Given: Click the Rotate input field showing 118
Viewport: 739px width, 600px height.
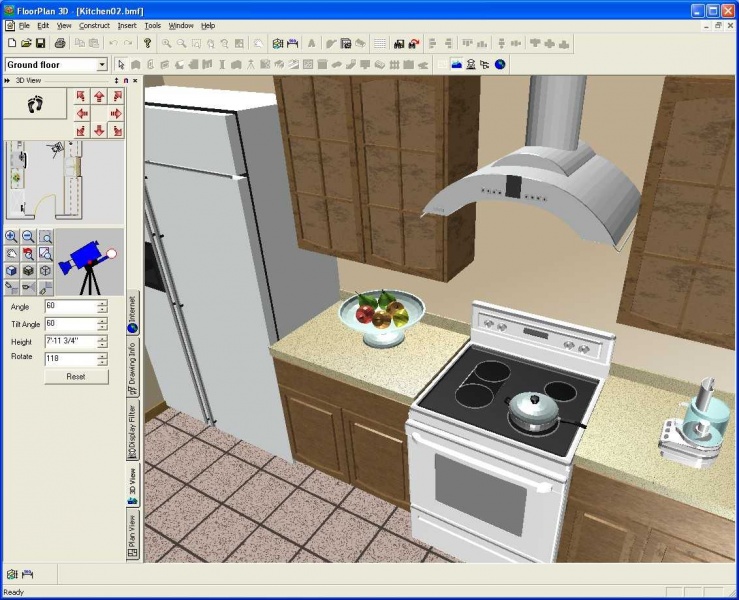Looking at the screenshot, I should 71,359.
